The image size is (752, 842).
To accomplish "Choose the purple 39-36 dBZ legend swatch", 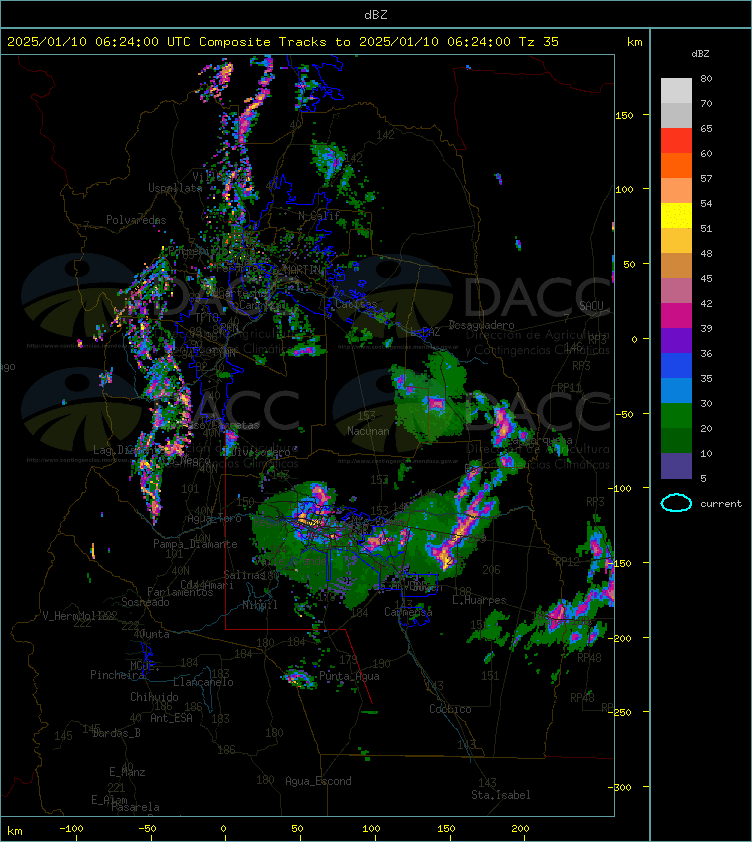I will pyautogui.click(x=676, y=340).
